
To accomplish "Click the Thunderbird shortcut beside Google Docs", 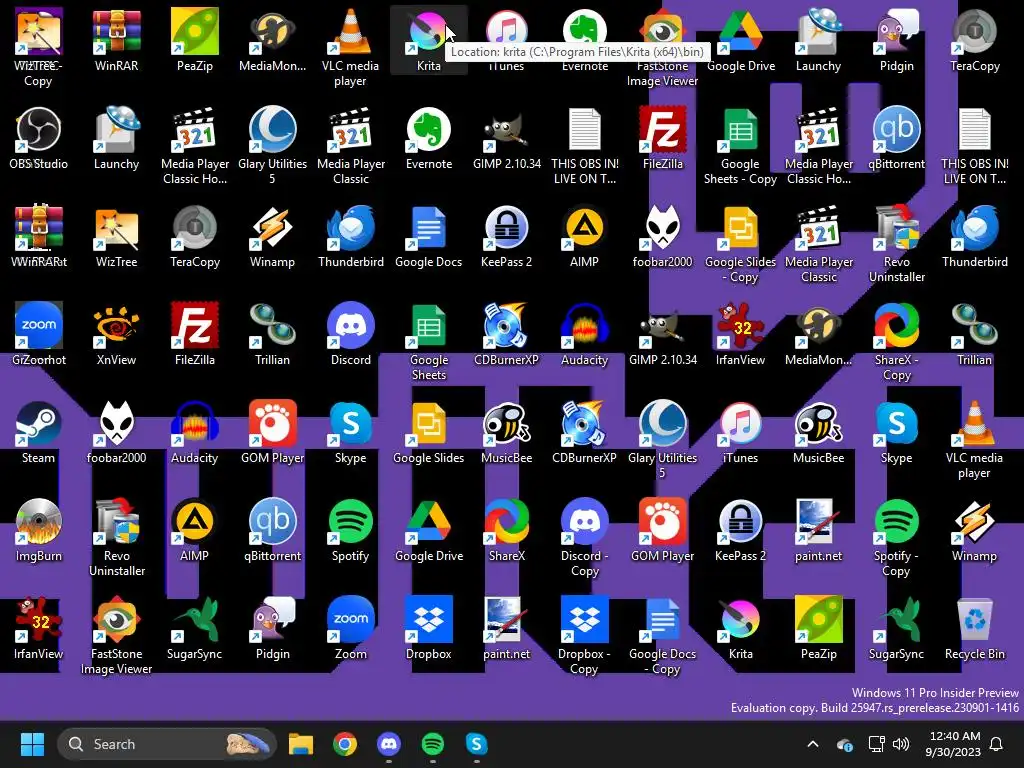I will point(351,236).
